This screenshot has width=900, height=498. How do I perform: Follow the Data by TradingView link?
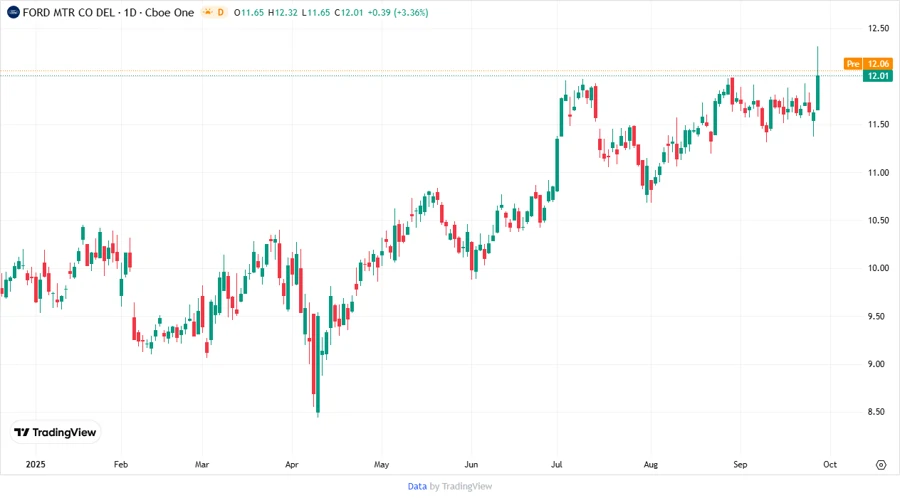pos(449,486)
